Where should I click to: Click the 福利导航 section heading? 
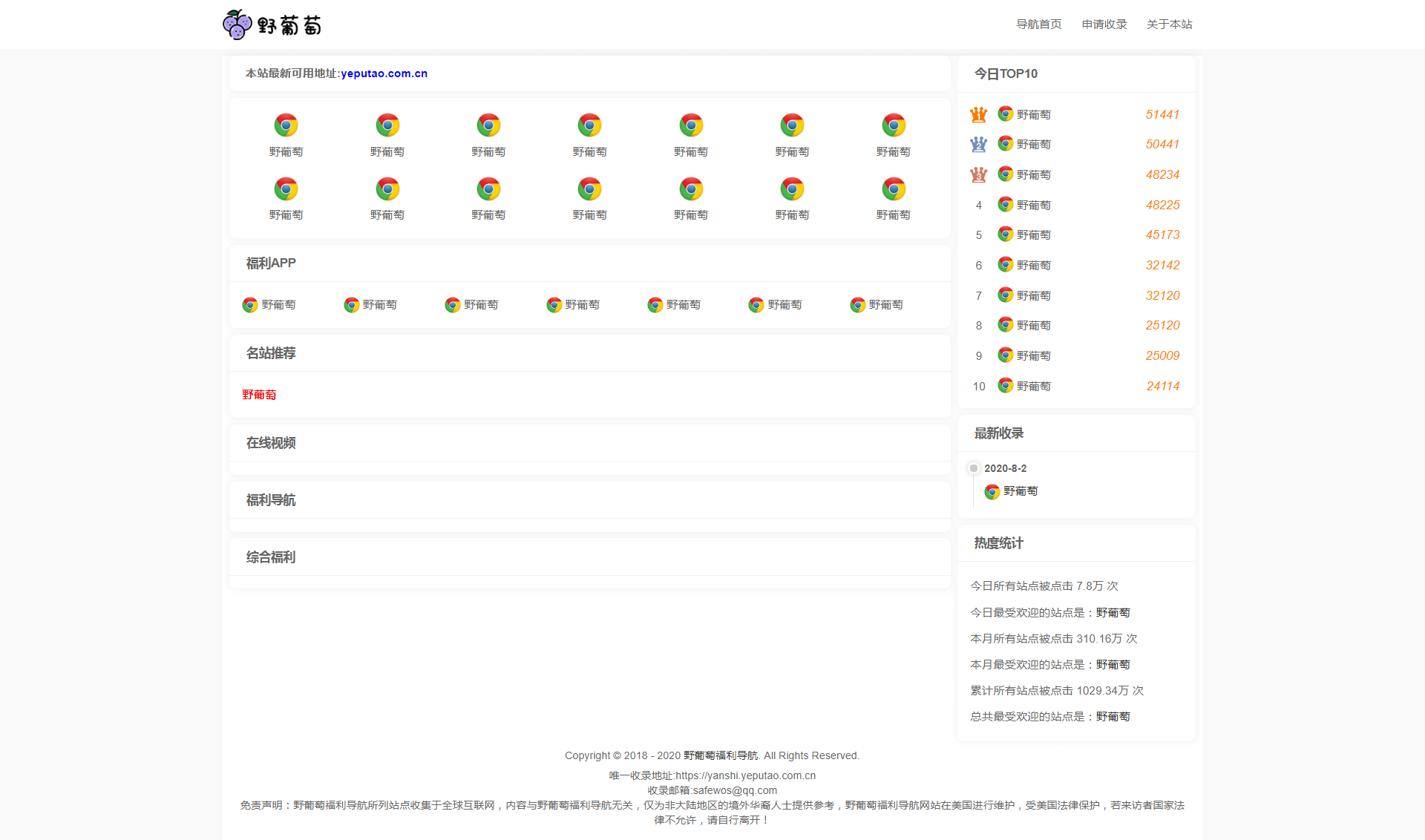tap(271, 500)
